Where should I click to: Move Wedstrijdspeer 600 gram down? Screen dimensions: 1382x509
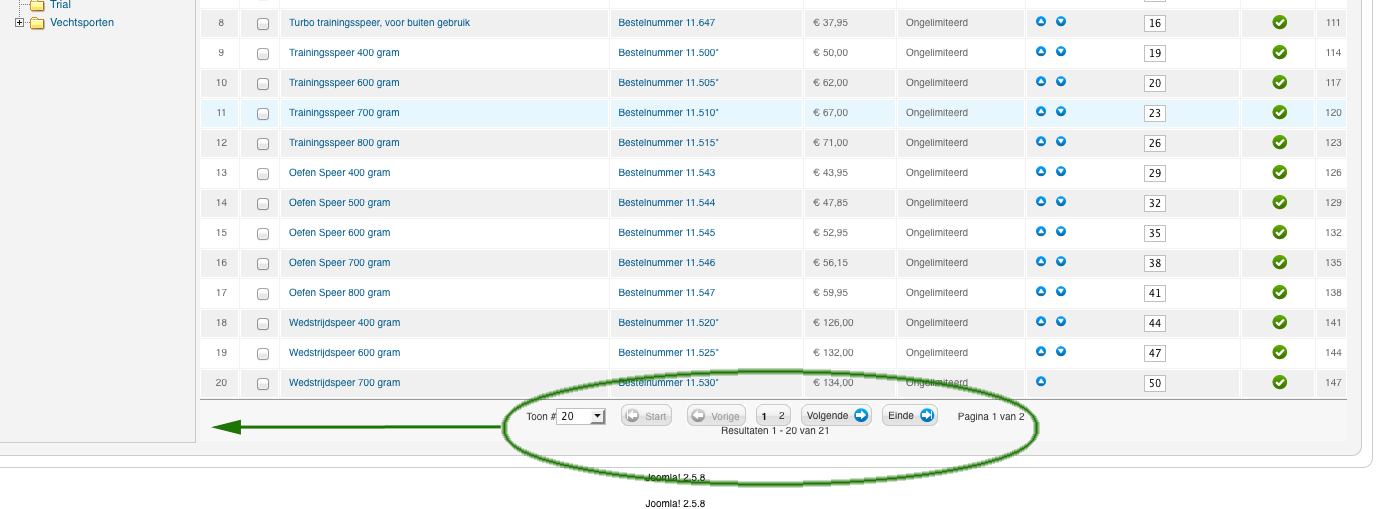1061,351
